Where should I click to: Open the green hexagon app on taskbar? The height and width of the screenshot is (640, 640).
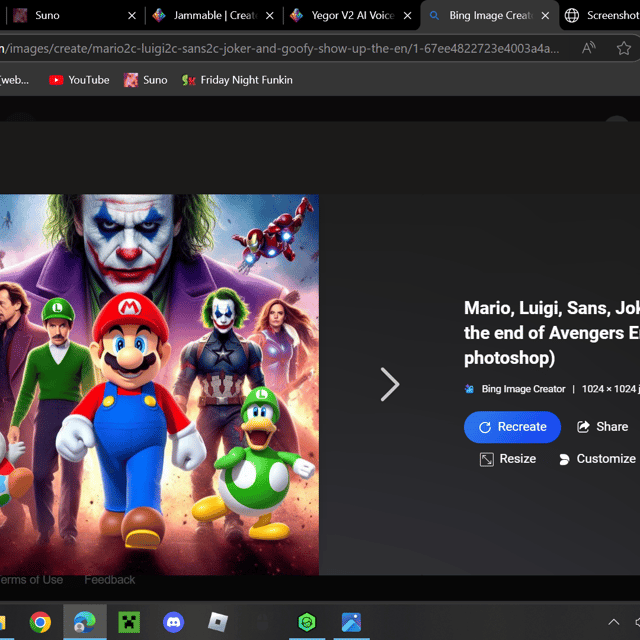coord(307,622)
